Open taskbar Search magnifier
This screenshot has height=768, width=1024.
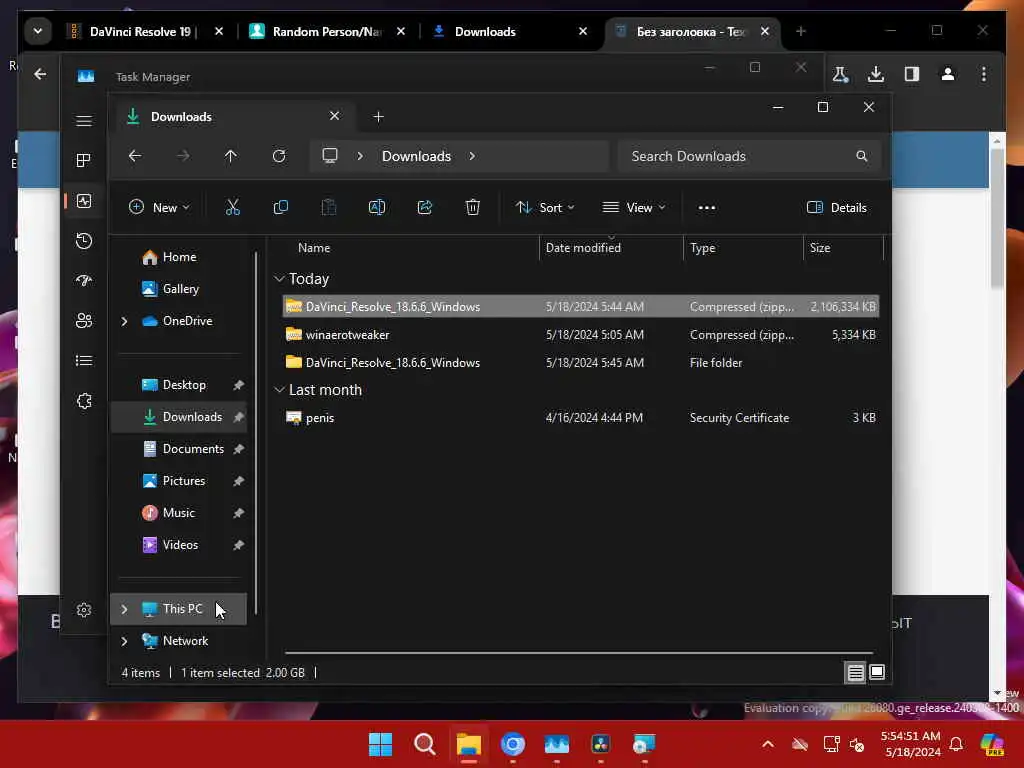pos(424,744)
